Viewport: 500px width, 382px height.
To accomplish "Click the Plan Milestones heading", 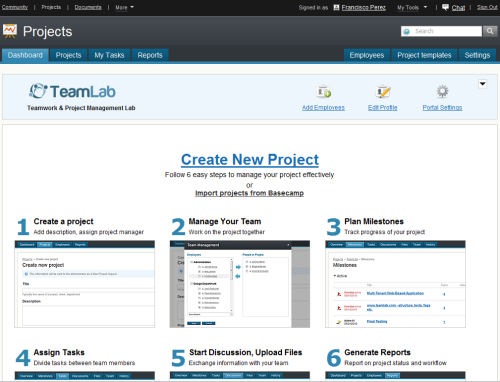I will (x=374, y=221).
